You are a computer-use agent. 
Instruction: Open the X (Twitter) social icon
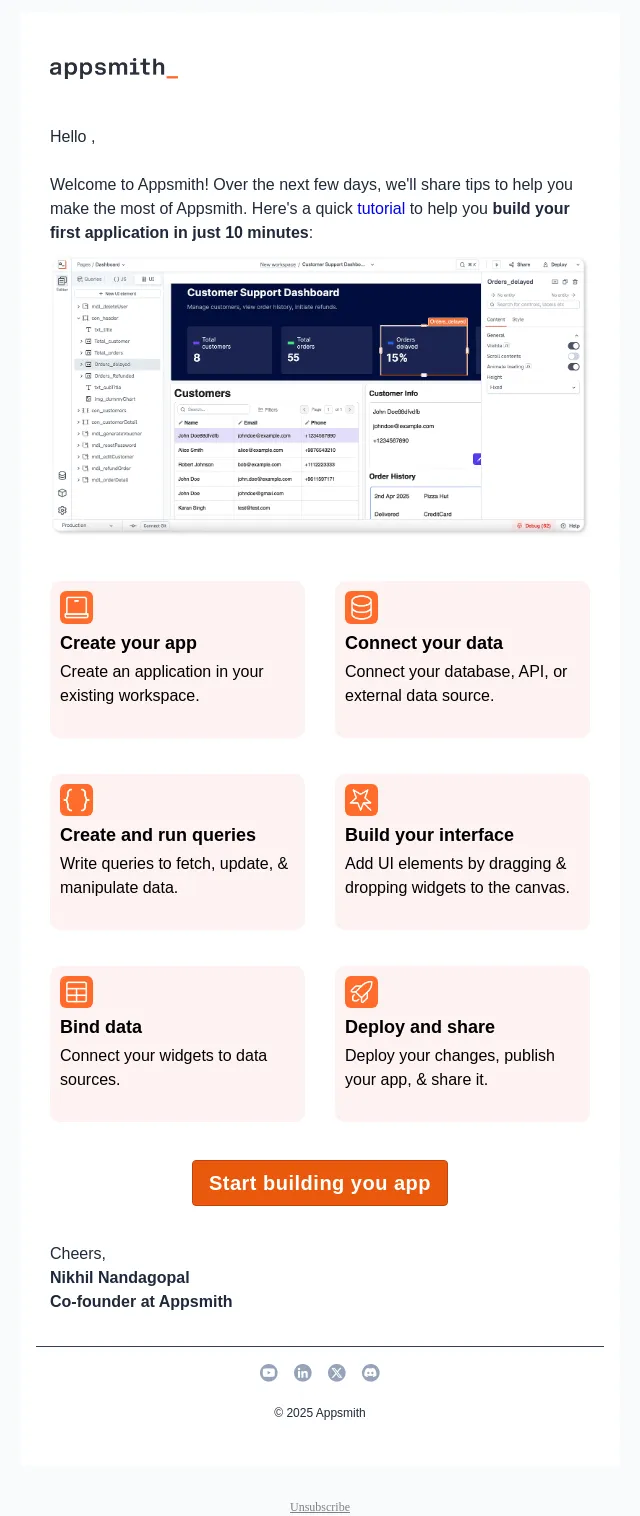tap(337, 1373)
